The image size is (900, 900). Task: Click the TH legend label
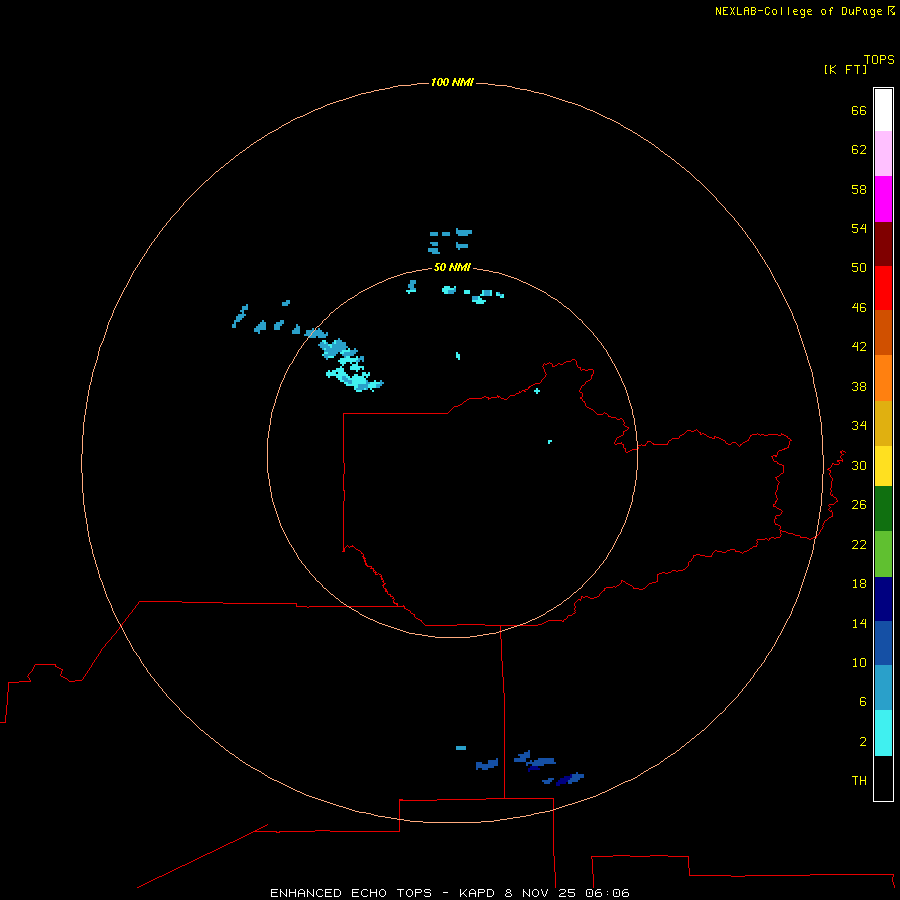859,781
